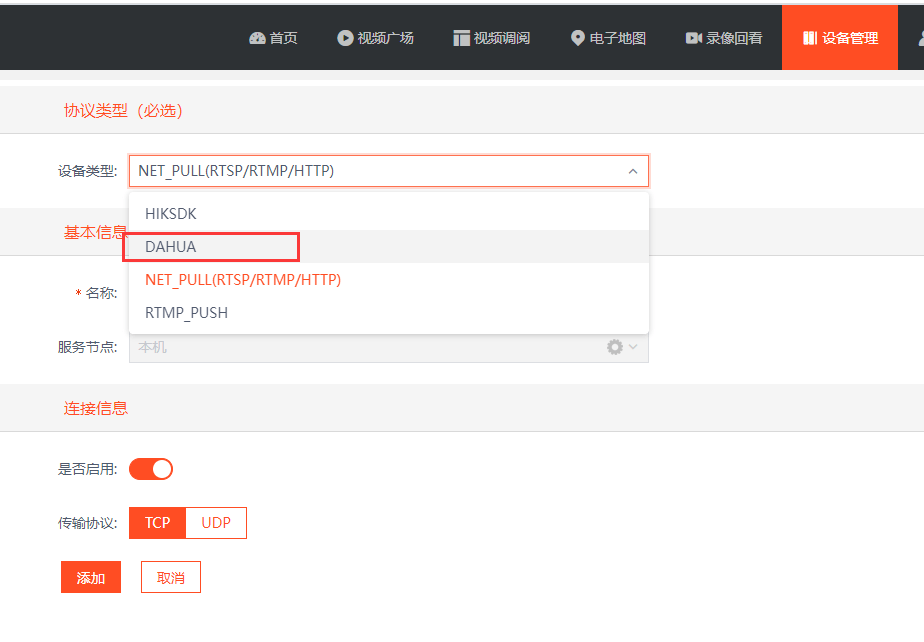Click the 设备管理 book icon
Screen dimensions: 924x642
pos(810,38)
